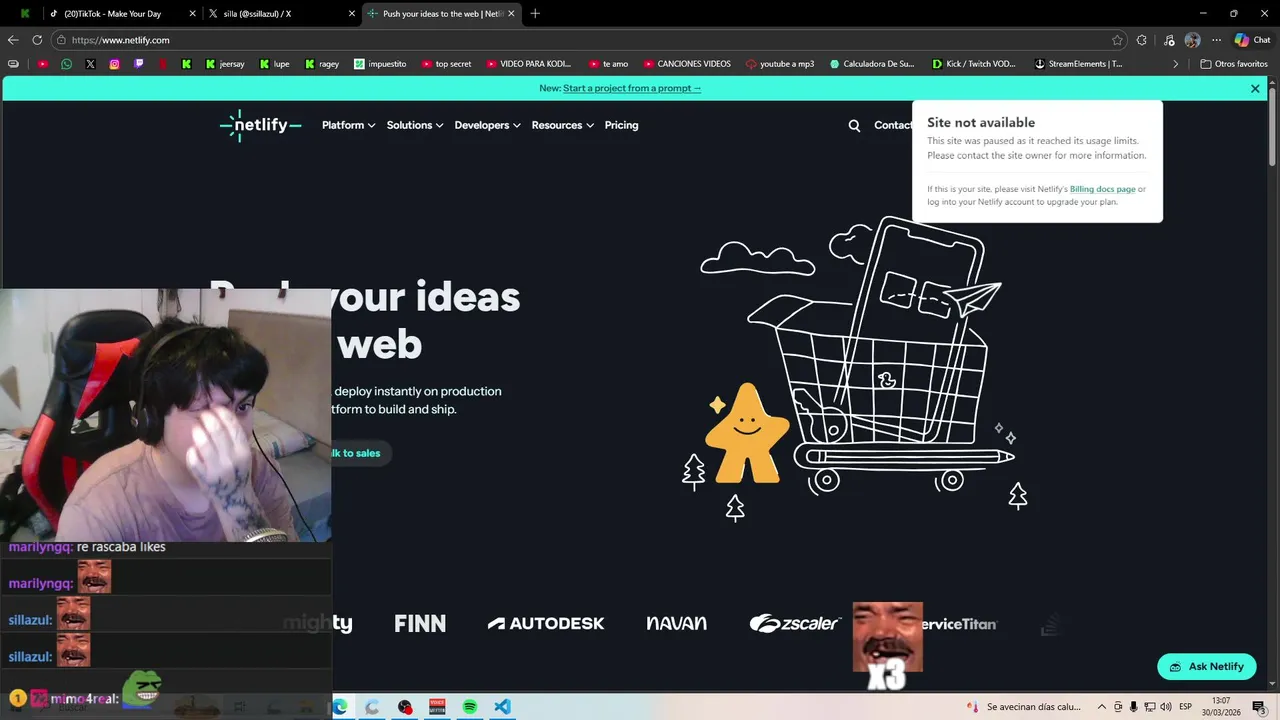This screenshot has height=720, width=1280.
Task: Click the Autodesk logo
Action: [546, 623]
